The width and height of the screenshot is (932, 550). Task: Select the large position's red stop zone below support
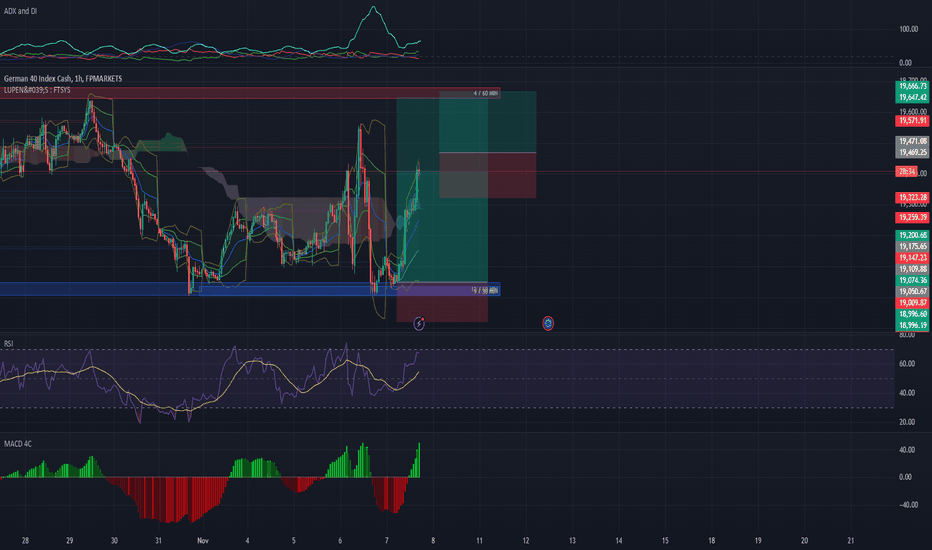coord(442,303)
